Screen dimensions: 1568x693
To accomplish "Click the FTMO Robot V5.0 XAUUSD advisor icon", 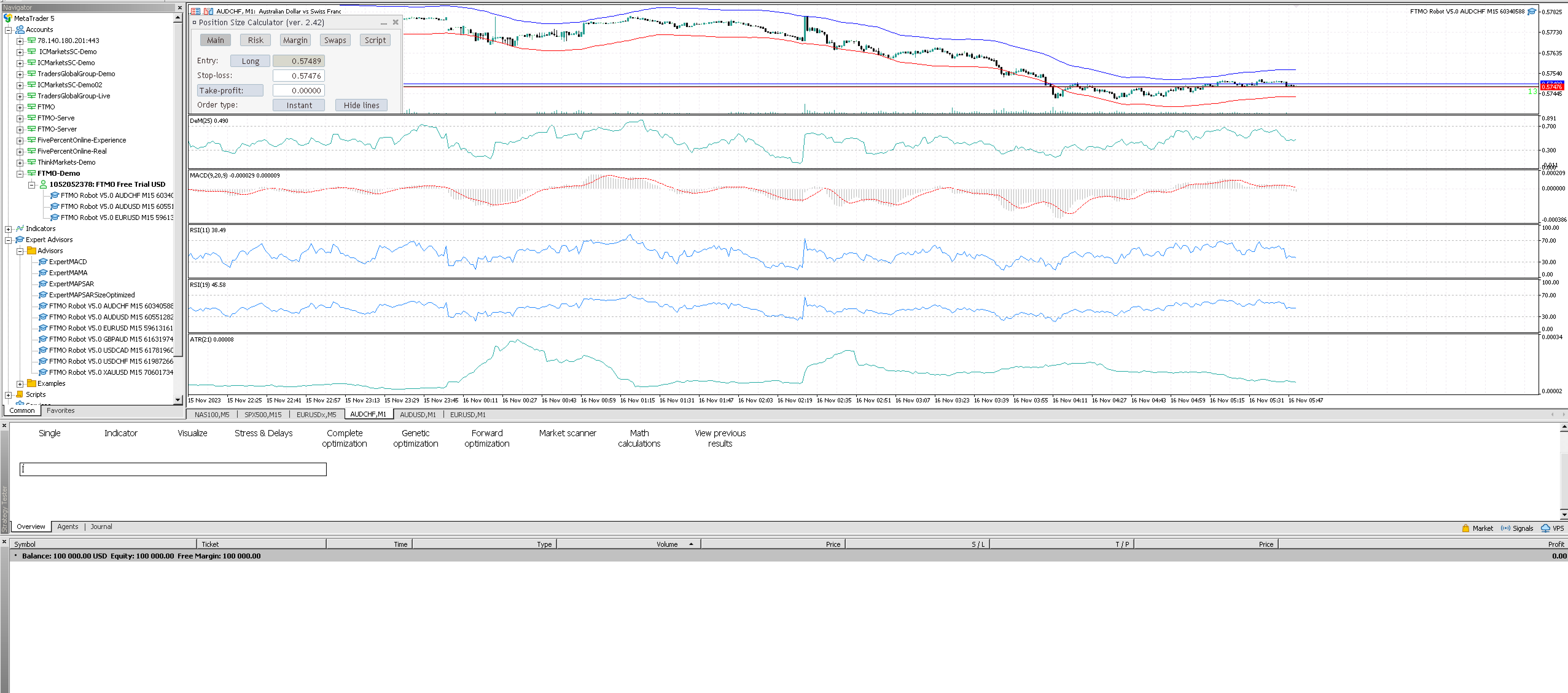I will click(43, 372).
